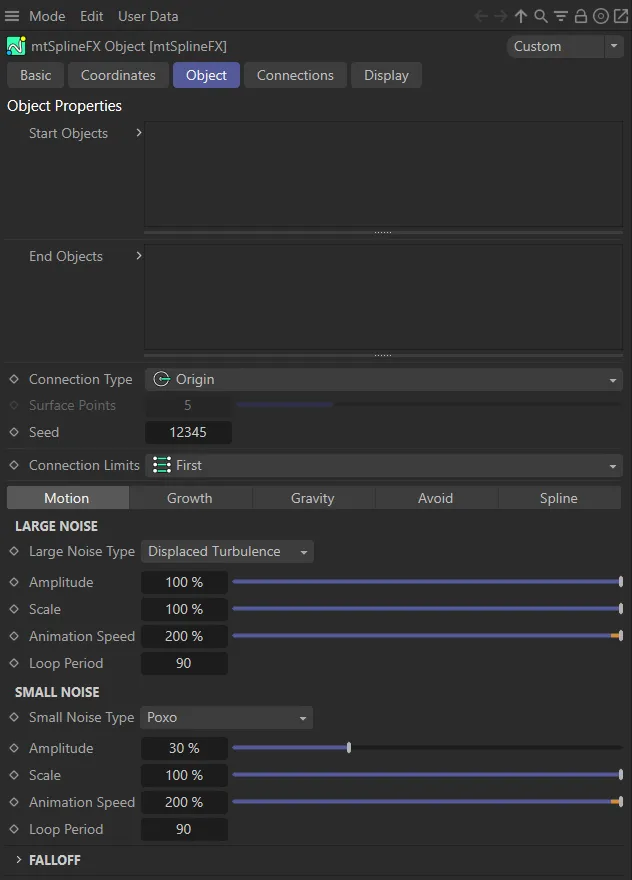The width and height of the screenshot is (632, 880).
Task: Select the Growth settings page
Action: coord(190,497)
